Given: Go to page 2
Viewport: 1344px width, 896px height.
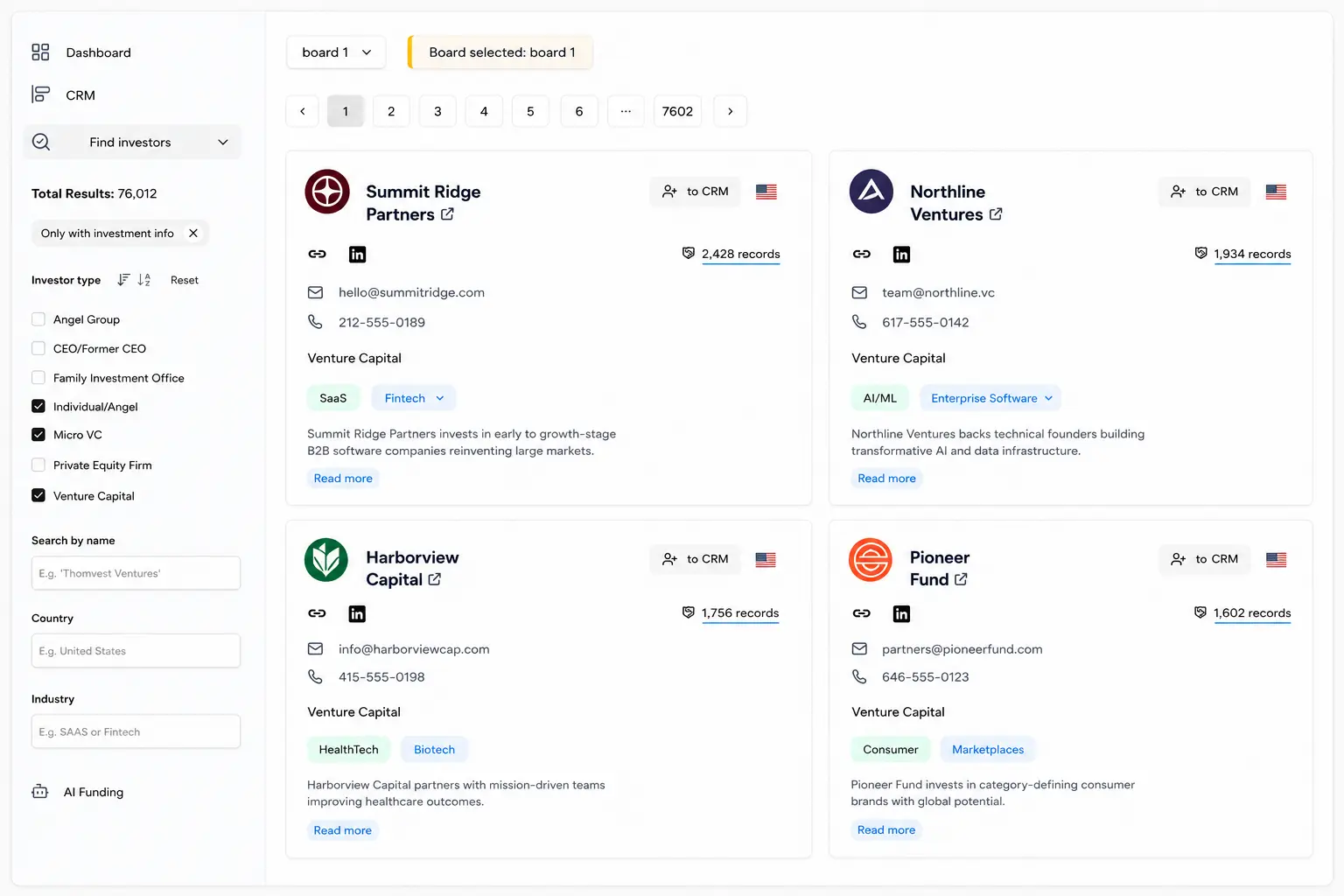Looking at the screenshot, I should coord(391,111).
